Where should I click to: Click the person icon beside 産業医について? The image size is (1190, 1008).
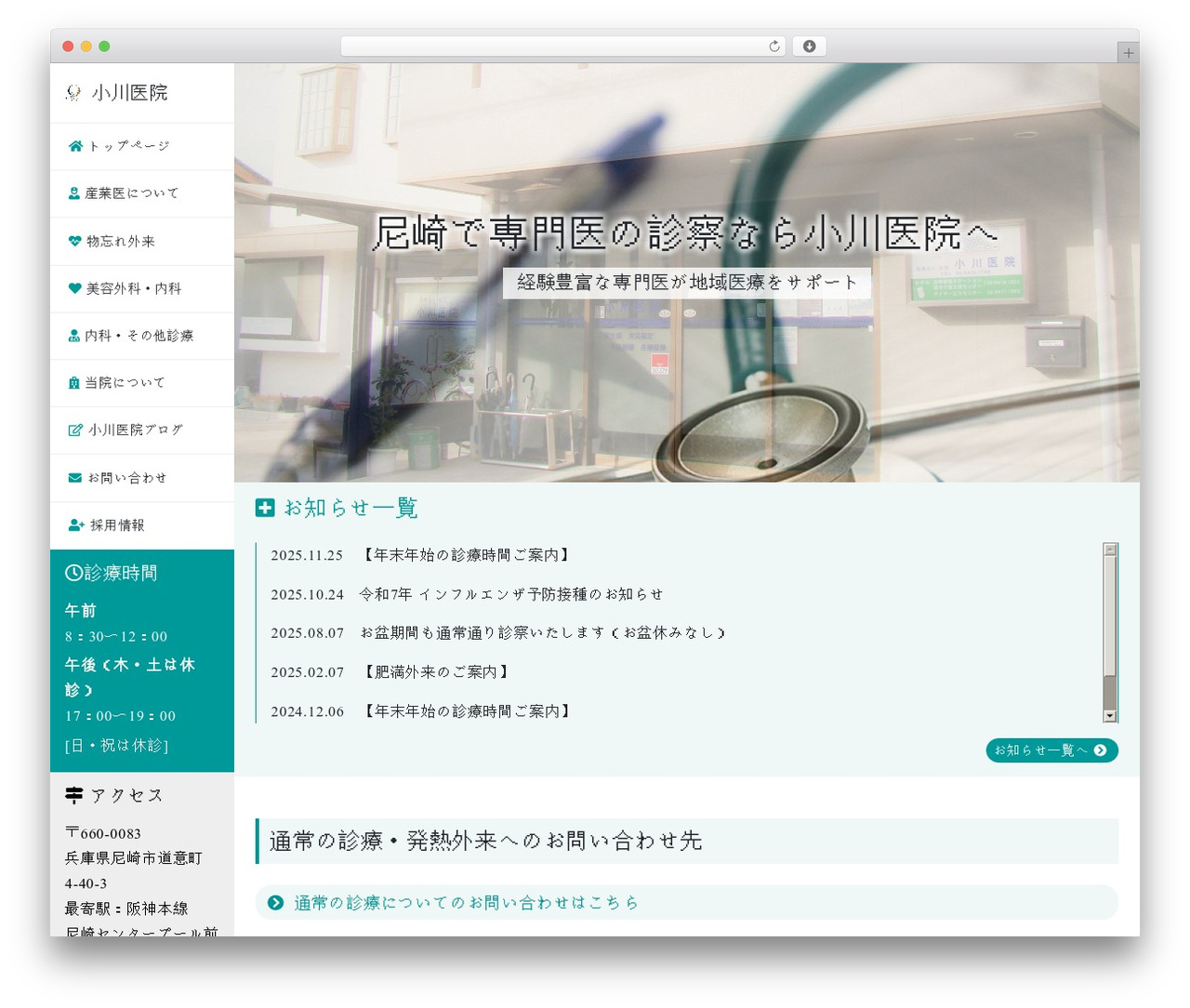(74, 193)
